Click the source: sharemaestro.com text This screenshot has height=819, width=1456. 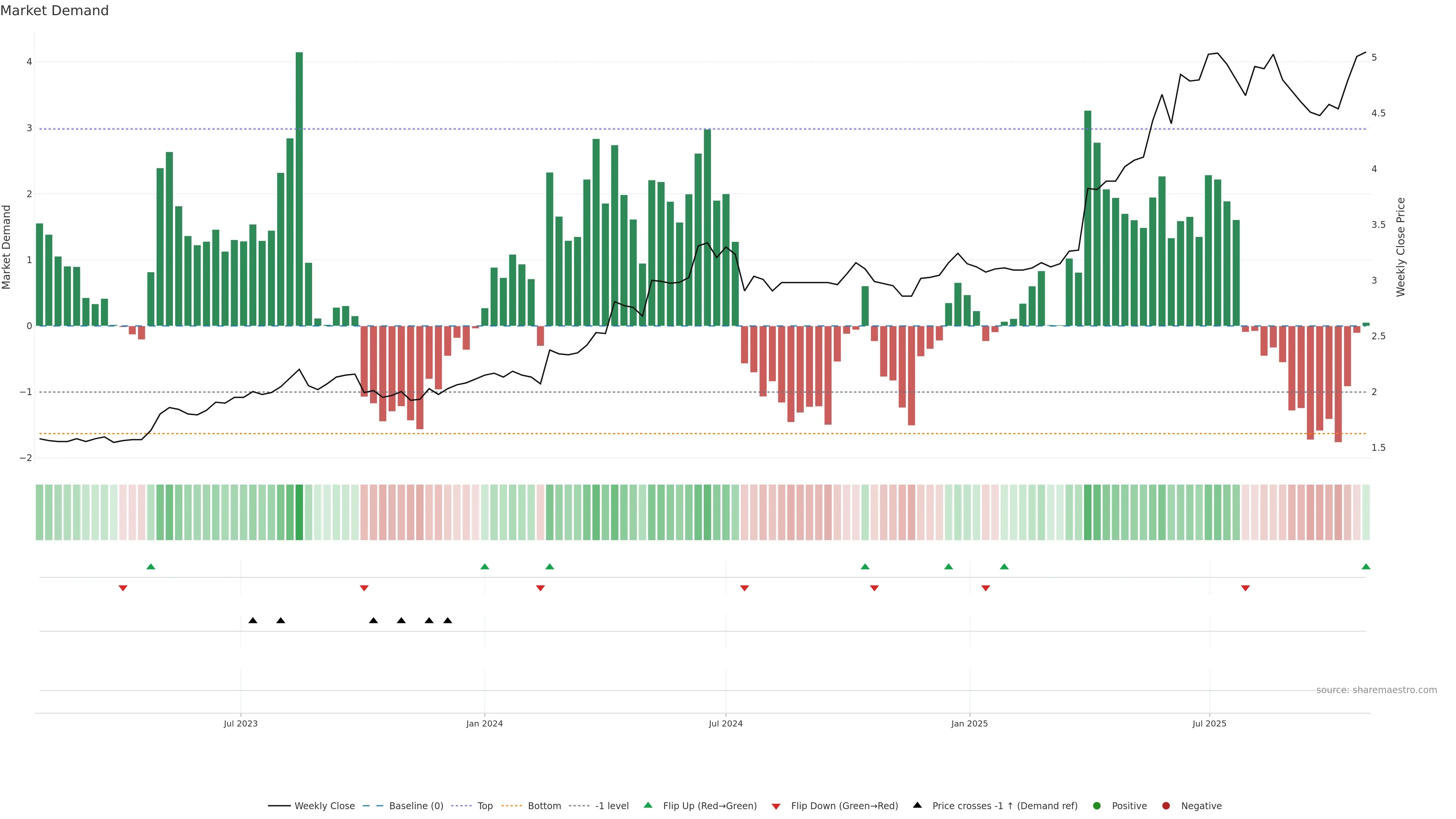[x=1376, y=690]
